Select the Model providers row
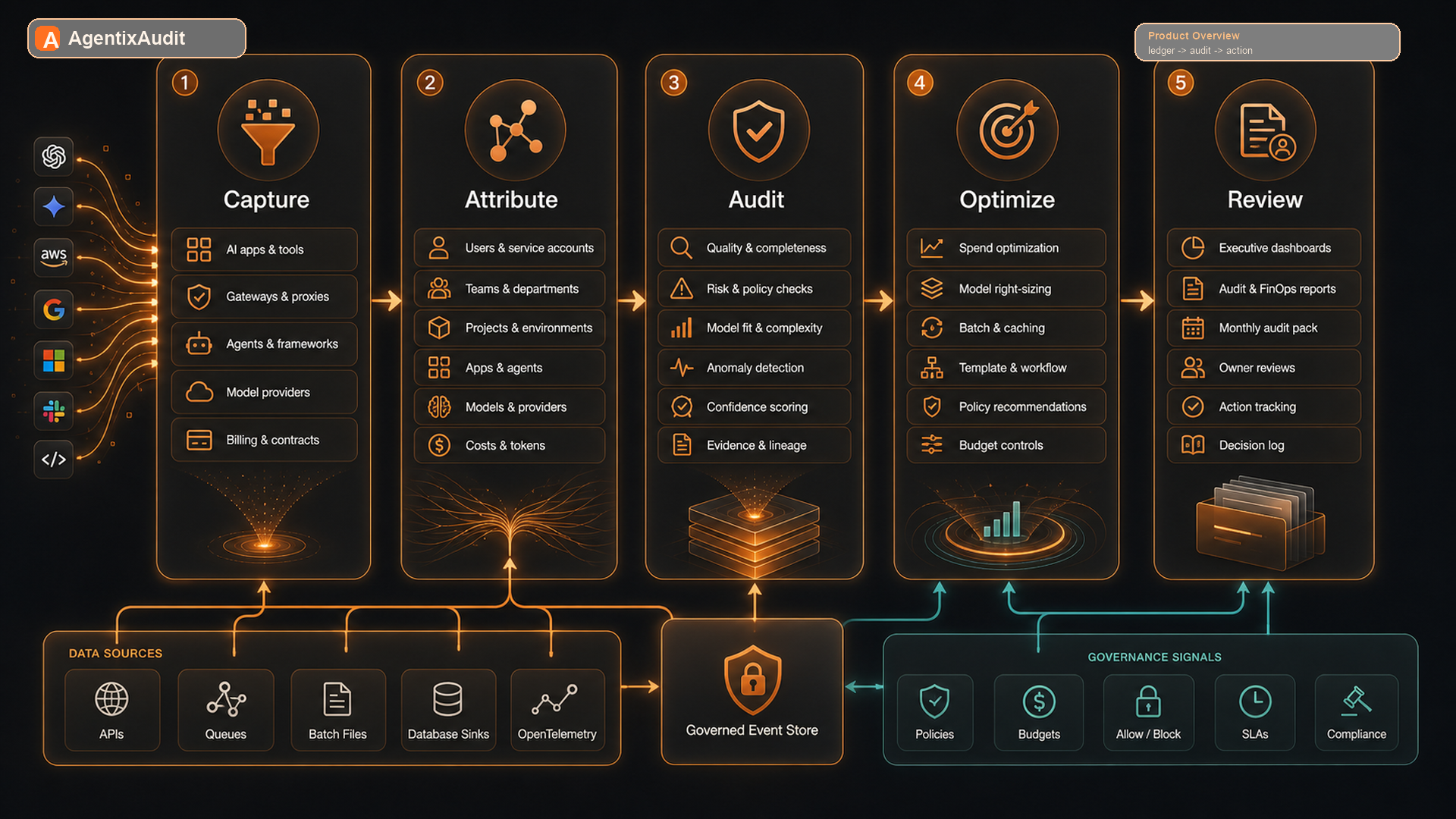Image resolution: width=1456 pixels, height=819 pixels. coord(264,392)
